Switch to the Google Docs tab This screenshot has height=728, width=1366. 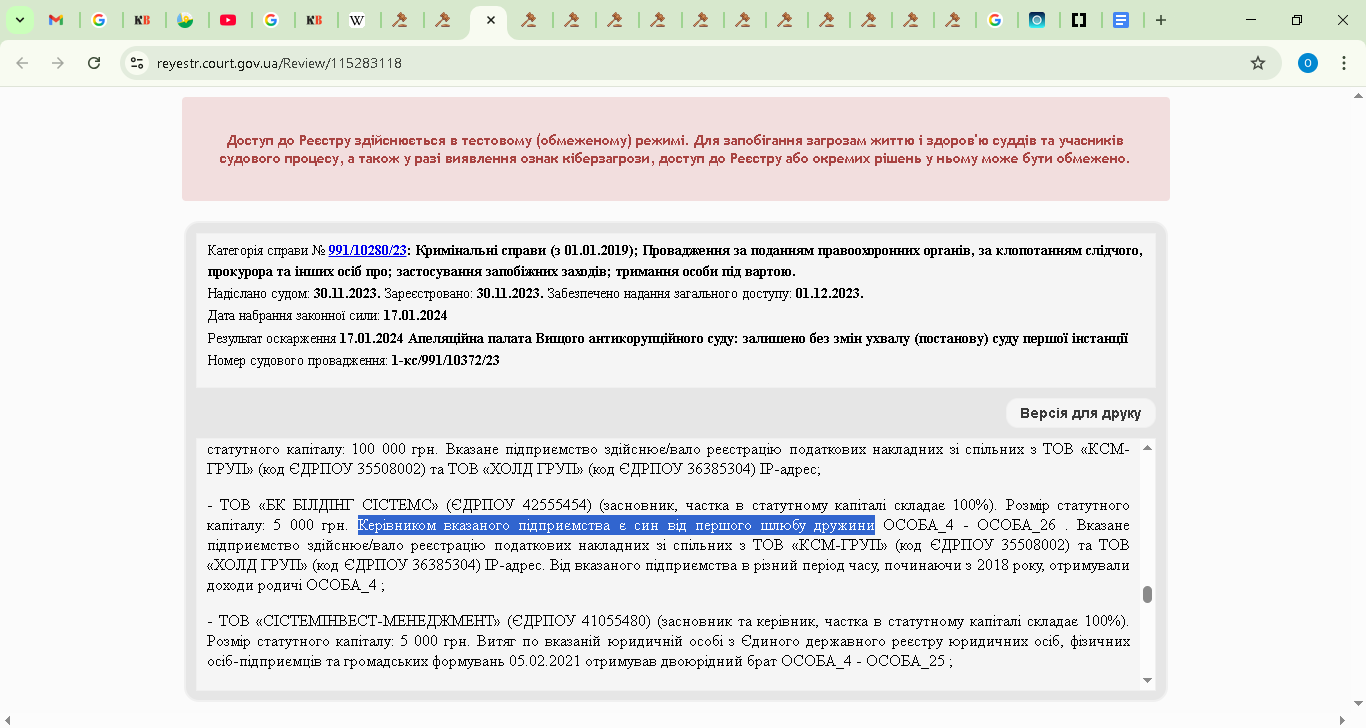[1121, 20]
